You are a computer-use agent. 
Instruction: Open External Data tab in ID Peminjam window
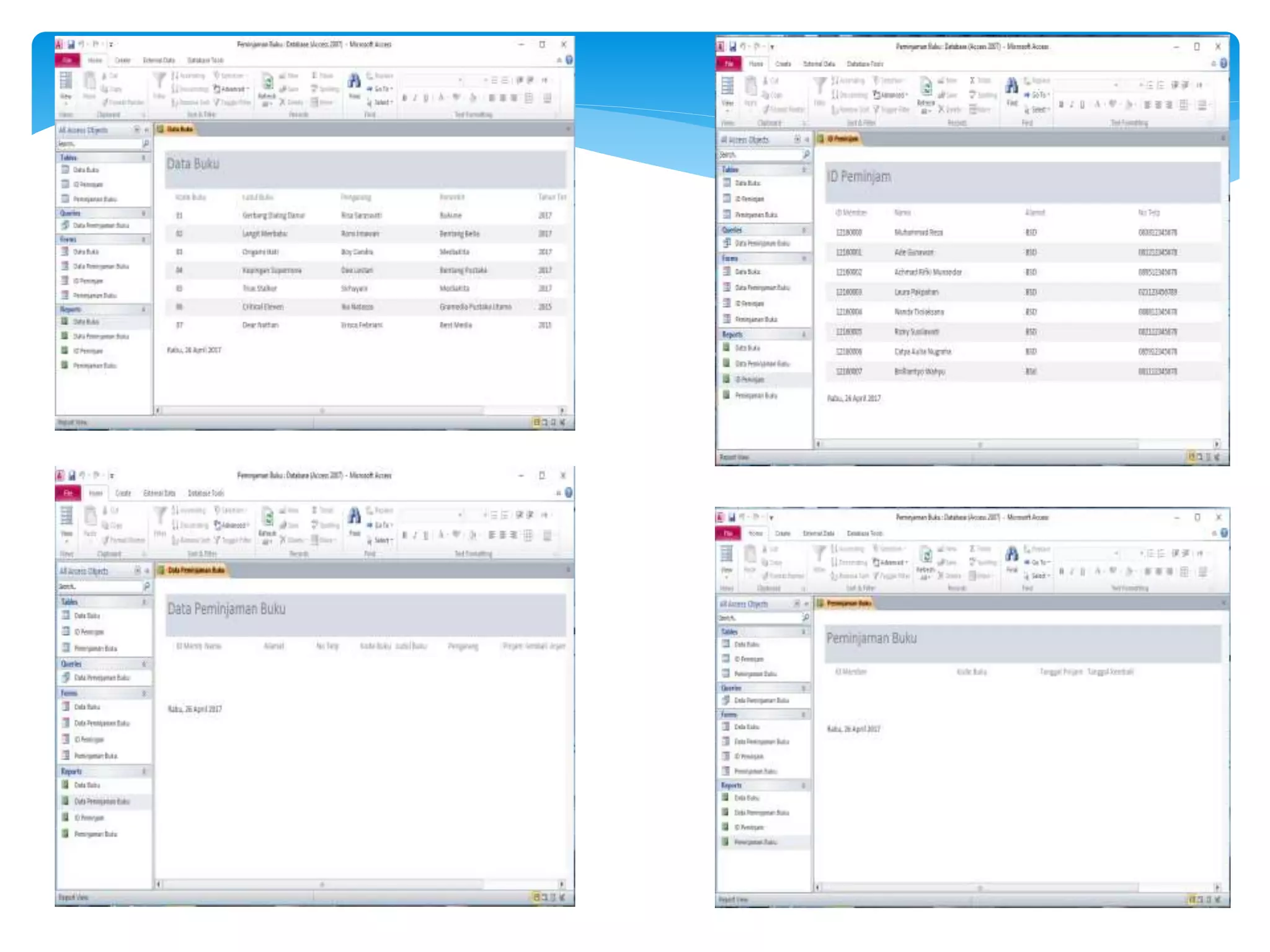pos(819,64)
